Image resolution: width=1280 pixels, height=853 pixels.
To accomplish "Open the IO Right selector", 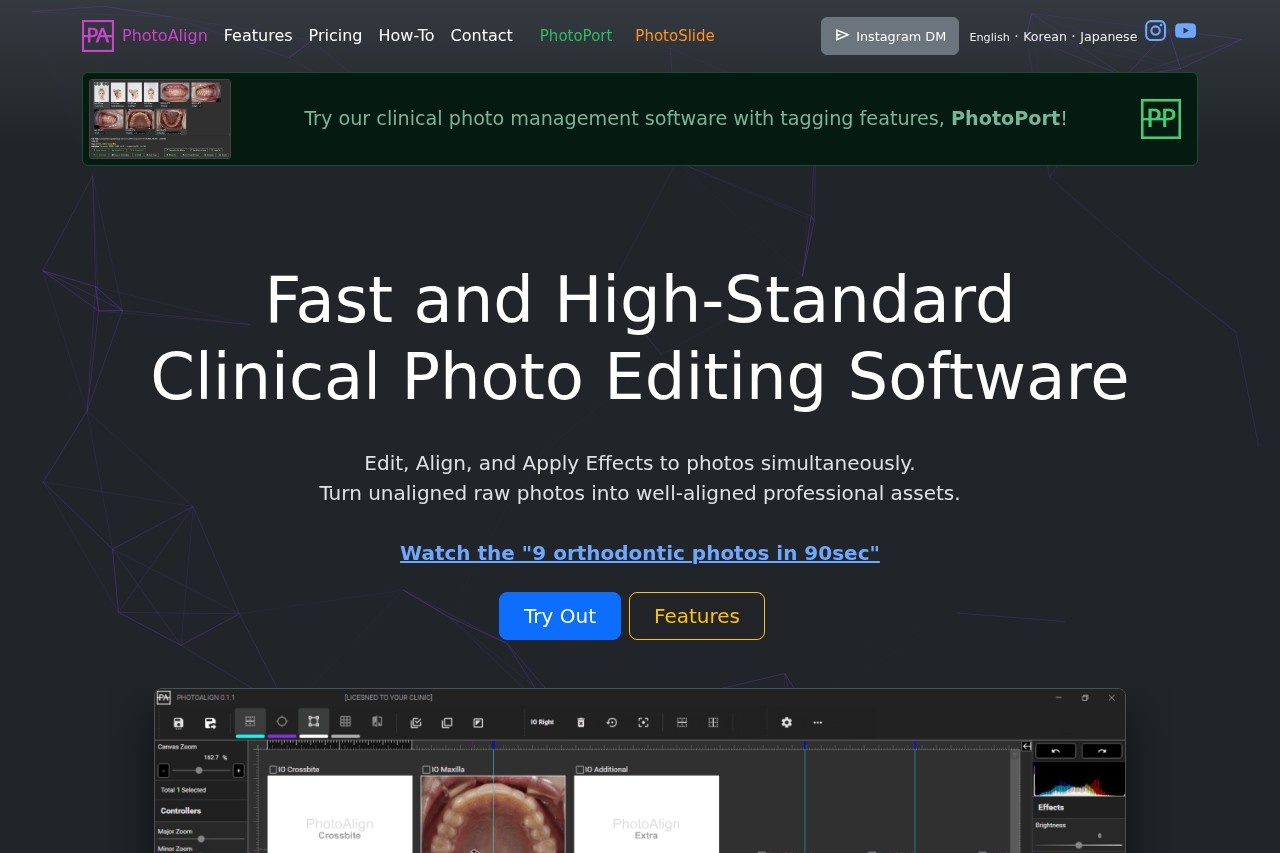I will 542,722.
